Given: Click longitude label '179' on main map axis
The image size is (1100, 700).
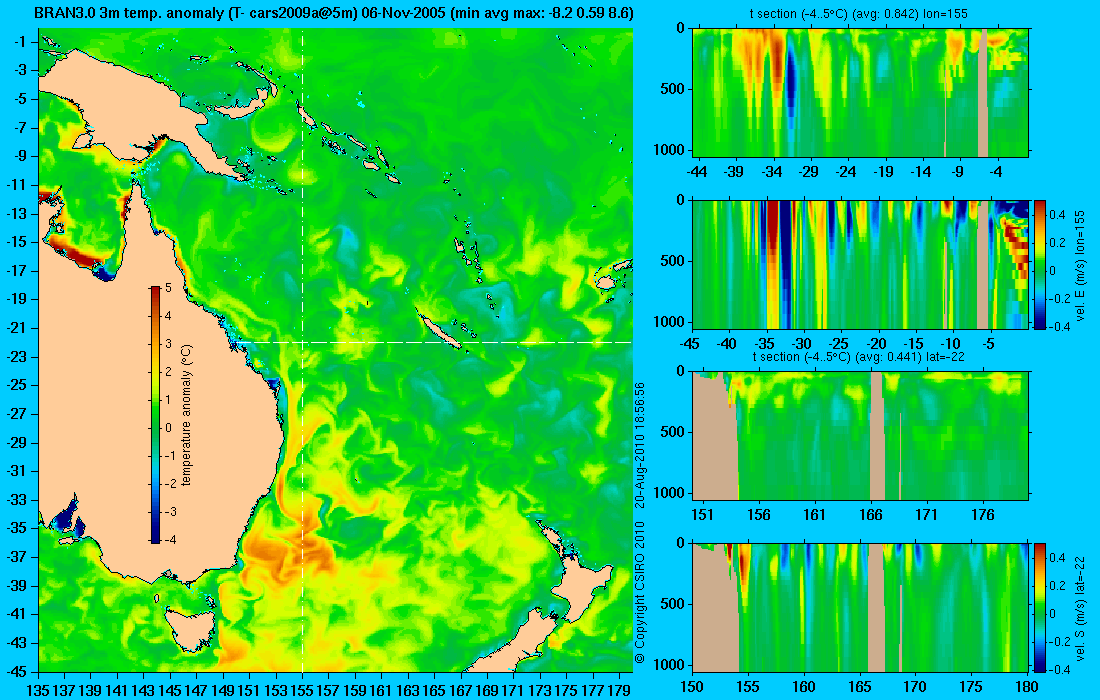Looking at the screenshot, I should pos(619,690).
